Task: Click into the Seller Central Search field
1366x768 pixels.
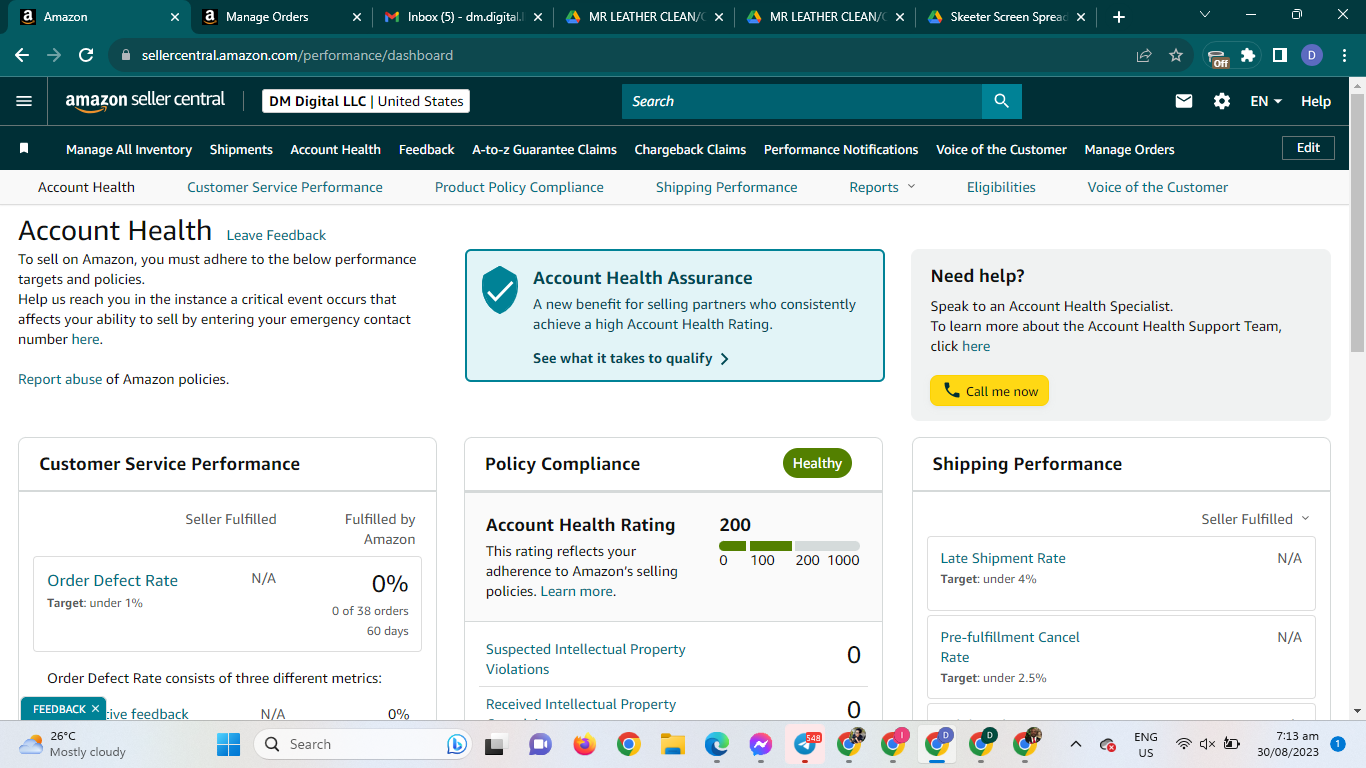Action: [802, 101]
